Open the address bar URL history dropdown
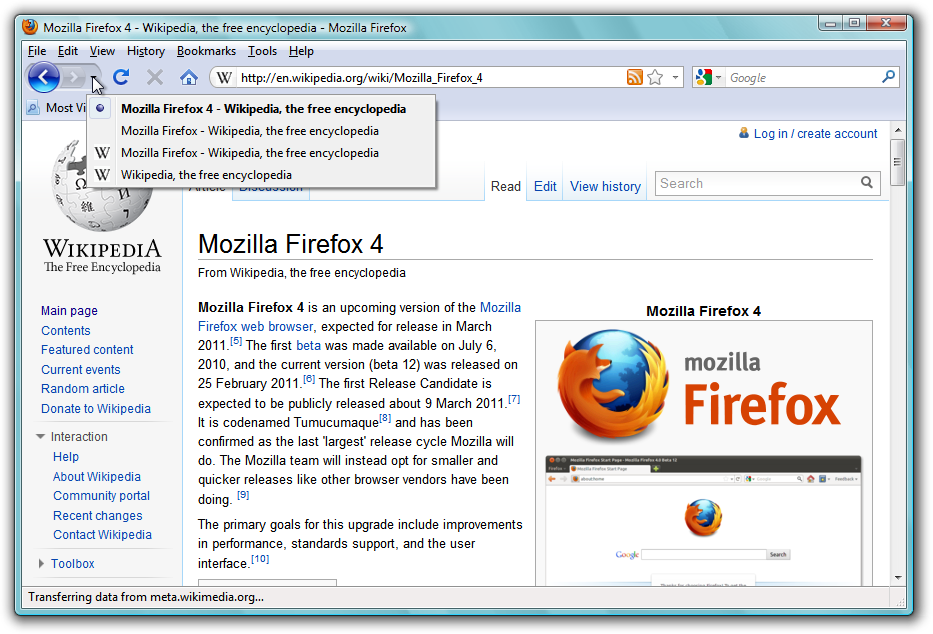Viewport: 933px width, 634px height. coord(675,77)
